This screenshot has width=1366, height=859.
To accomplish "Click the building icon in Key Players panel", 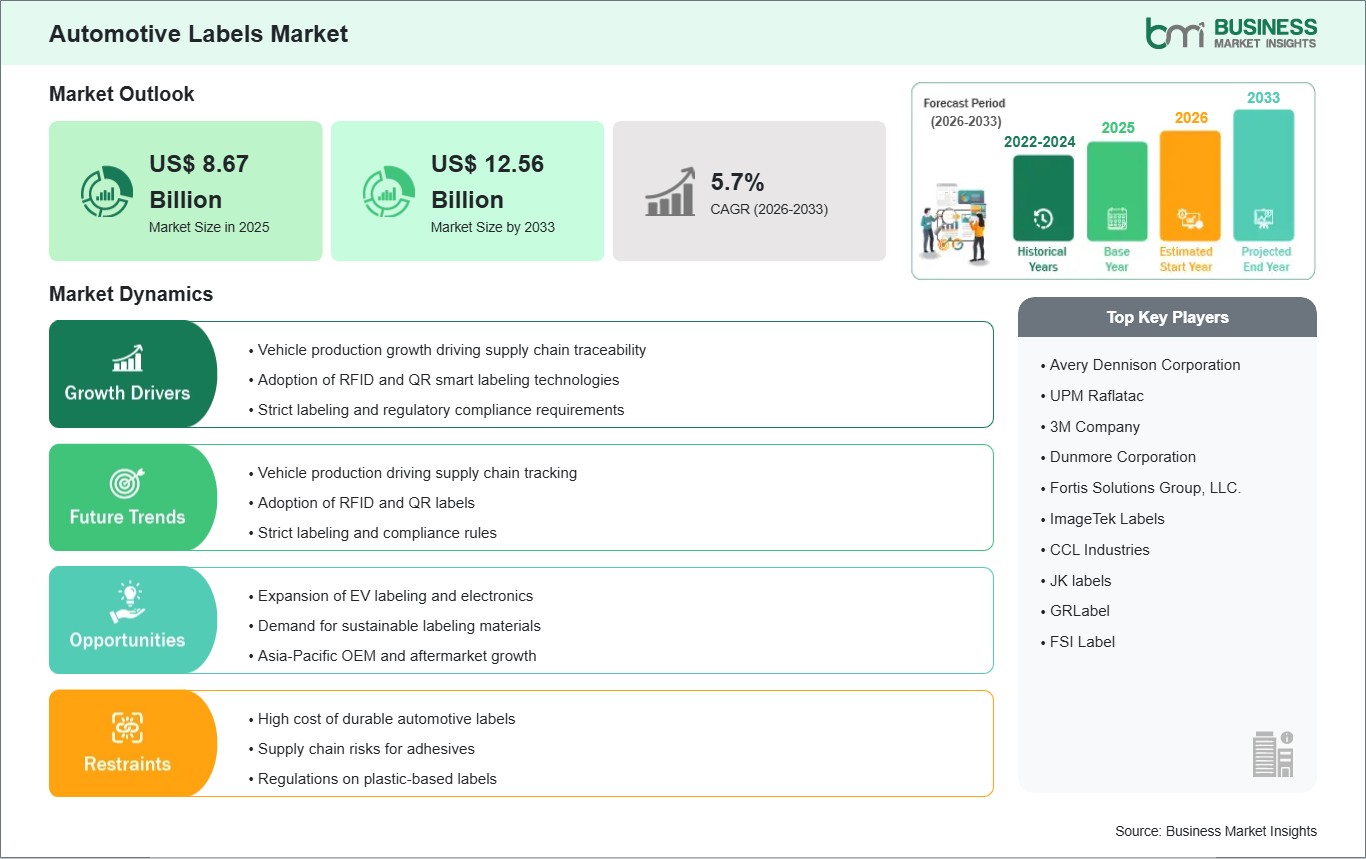I will coord(1272,753).
